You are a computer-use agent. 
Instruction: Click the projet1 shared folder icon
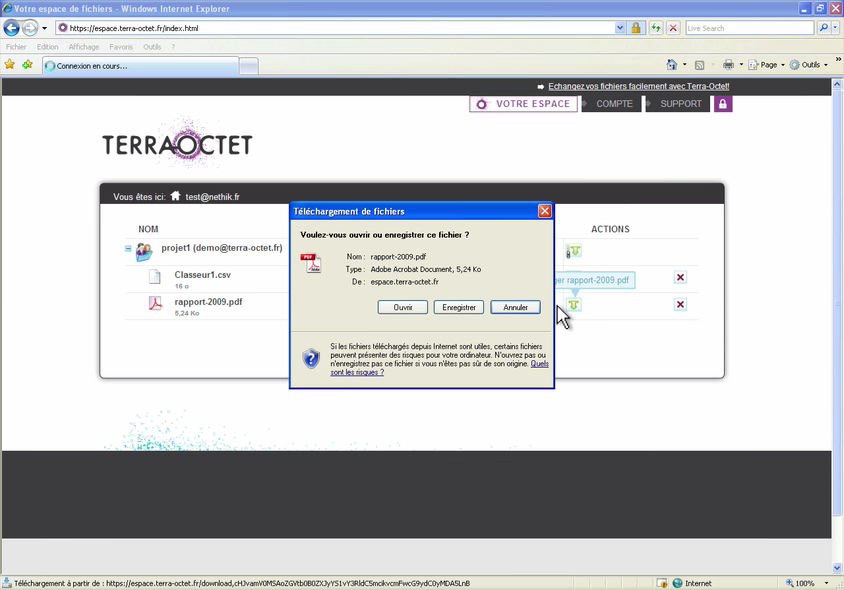click(x=144, y=251)
